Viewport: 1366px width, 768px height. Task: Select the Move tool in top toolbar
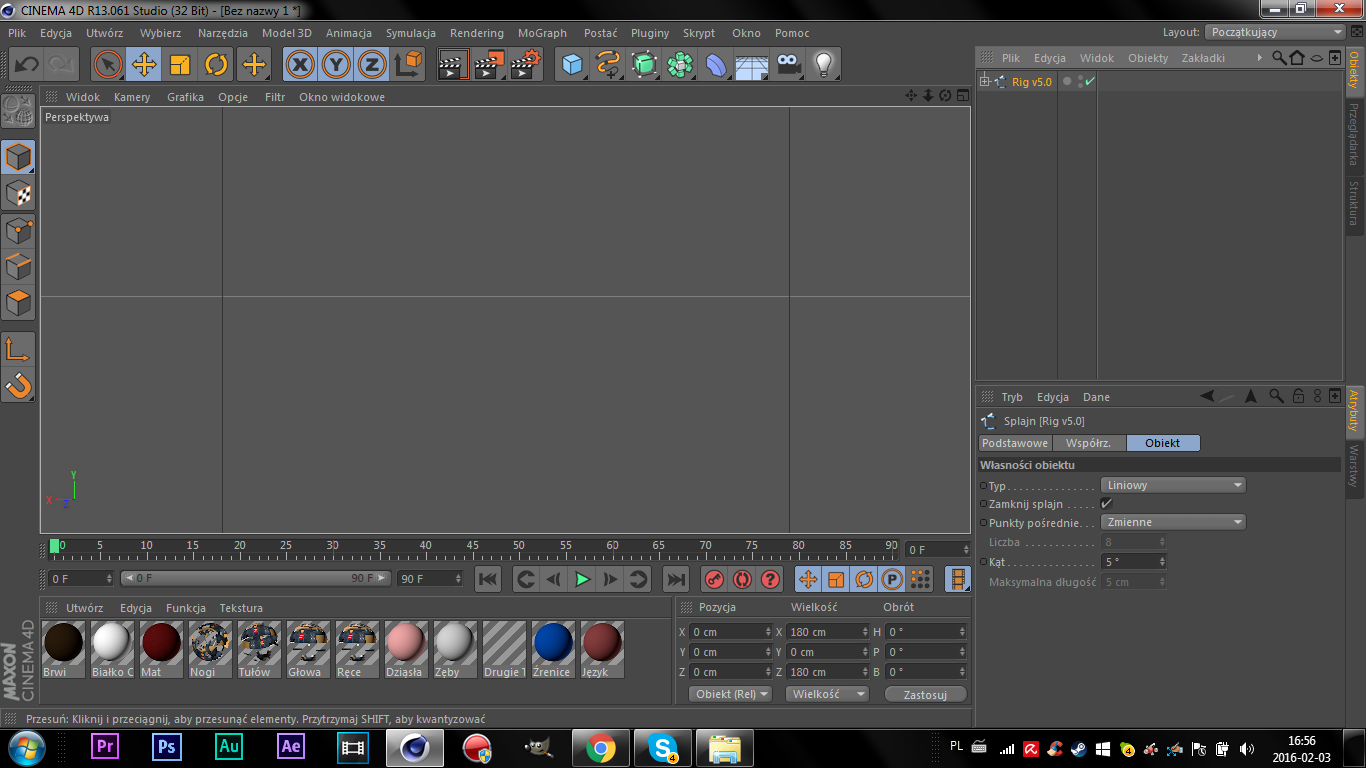(x=144, y=65)
